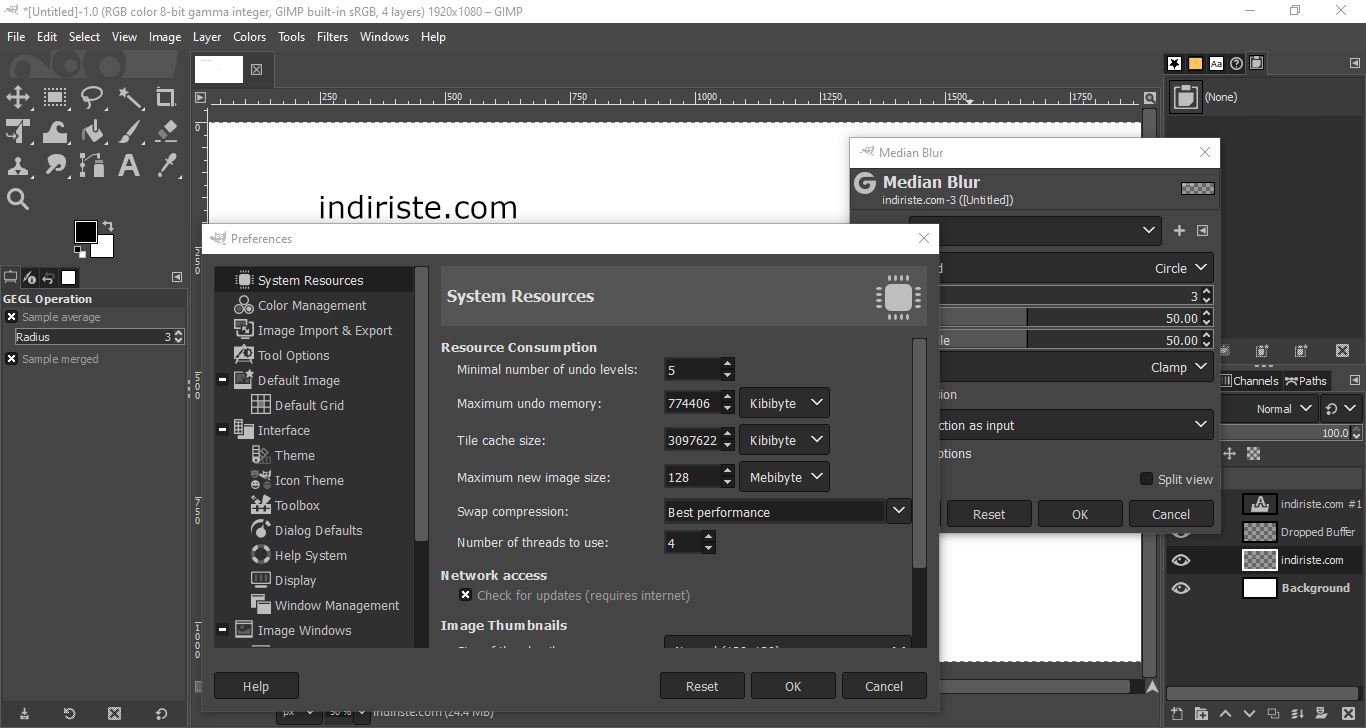Select the Eraser tool
The width and height of the screenshot is (1366, 728).
point(166,131)
